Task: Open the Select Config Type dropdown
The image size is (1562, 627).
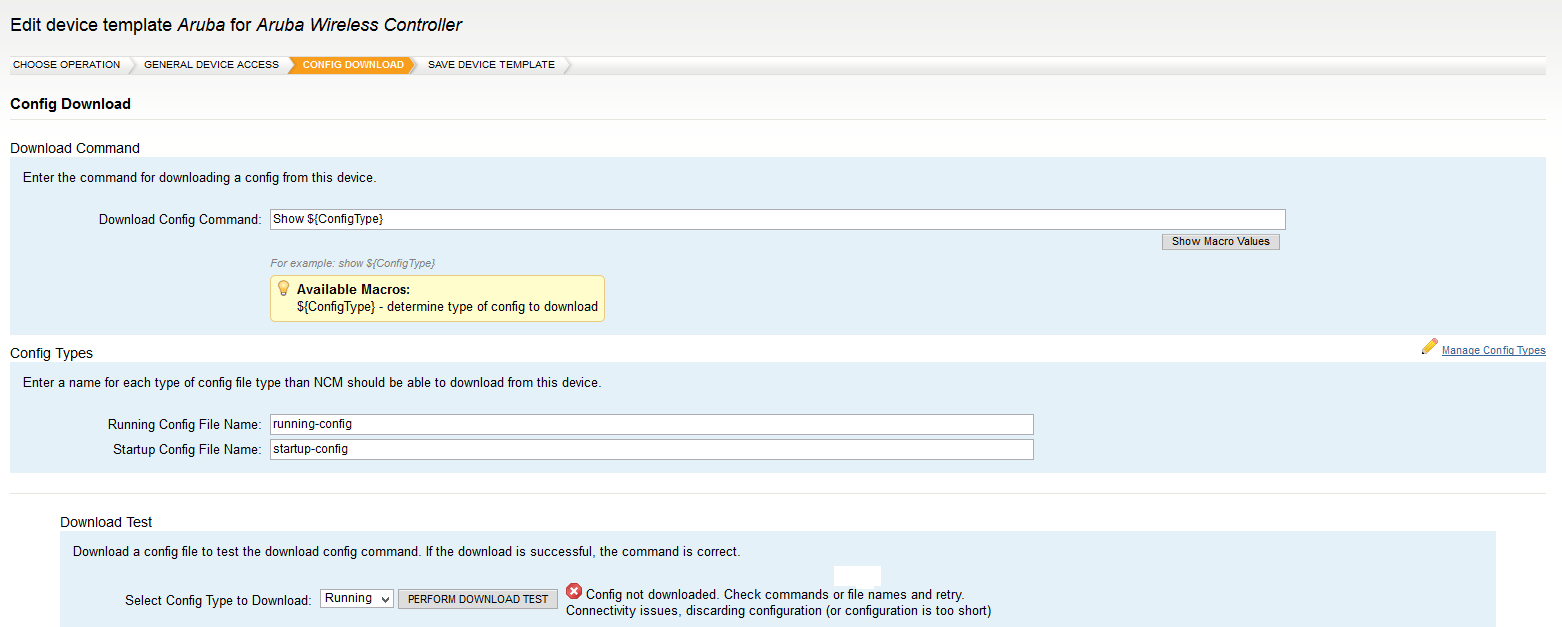Action: [x=357, y=598]
